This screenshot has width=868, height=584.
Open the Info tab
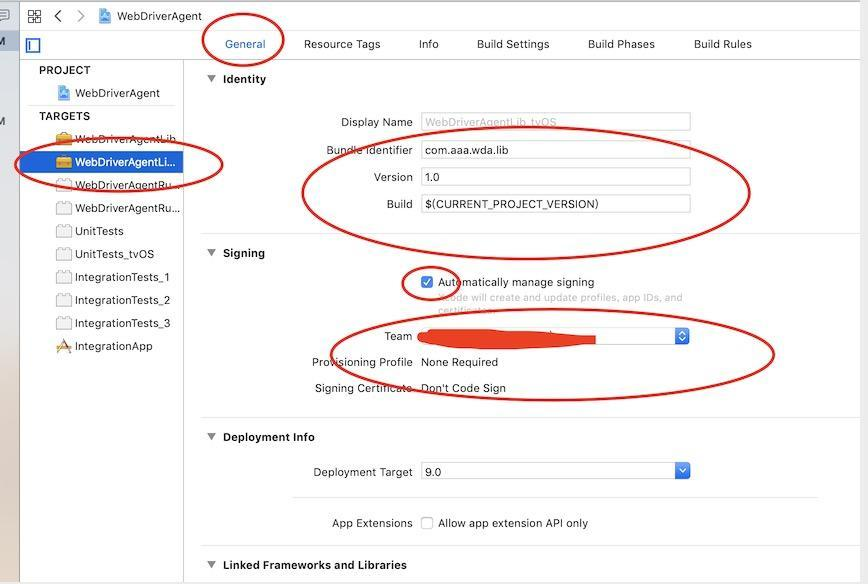pyautogui.click(x=428, y=44)
